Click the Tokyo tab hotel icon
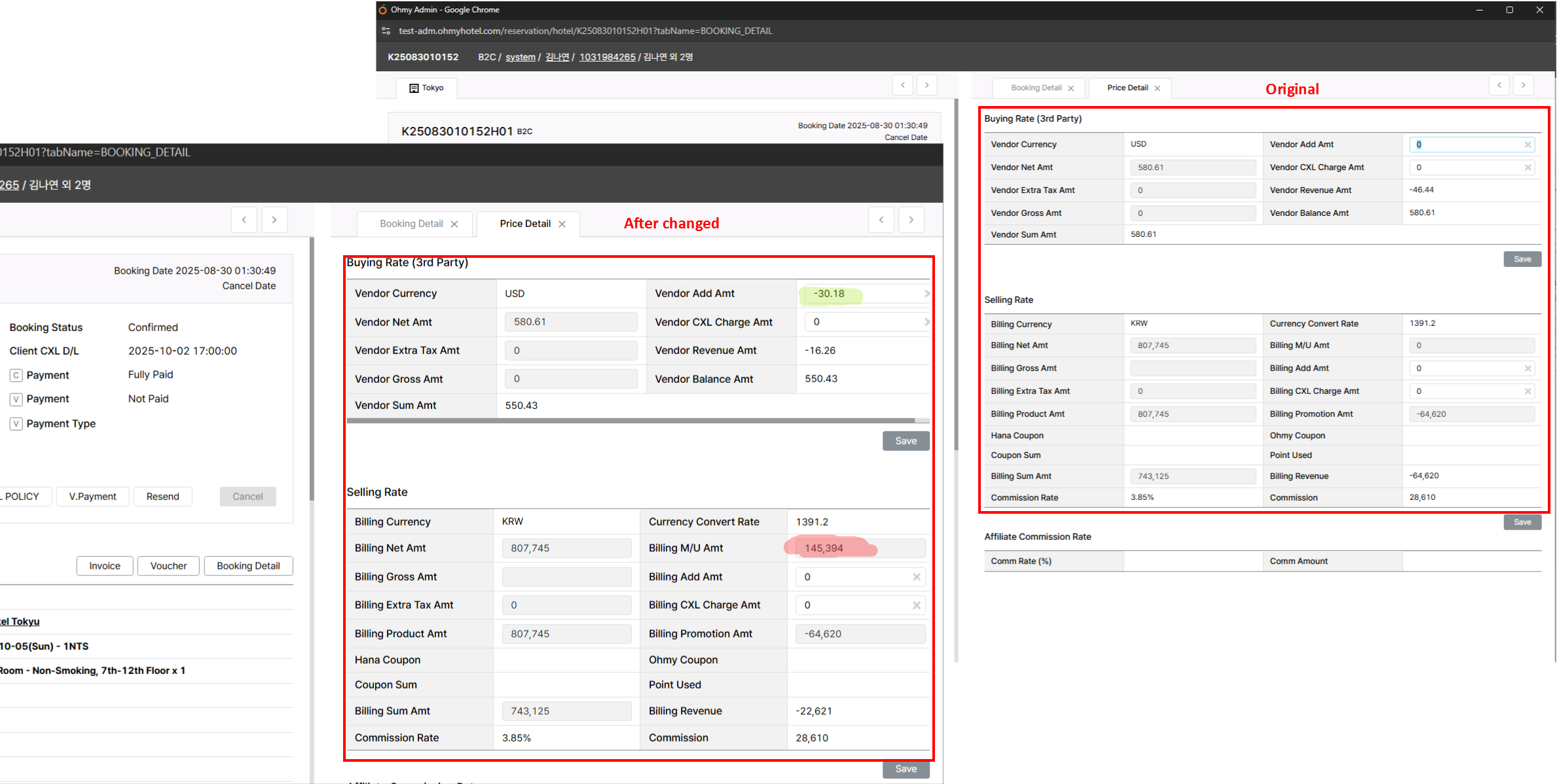This screenshot has width=1557, height=784. pos(414,88)
